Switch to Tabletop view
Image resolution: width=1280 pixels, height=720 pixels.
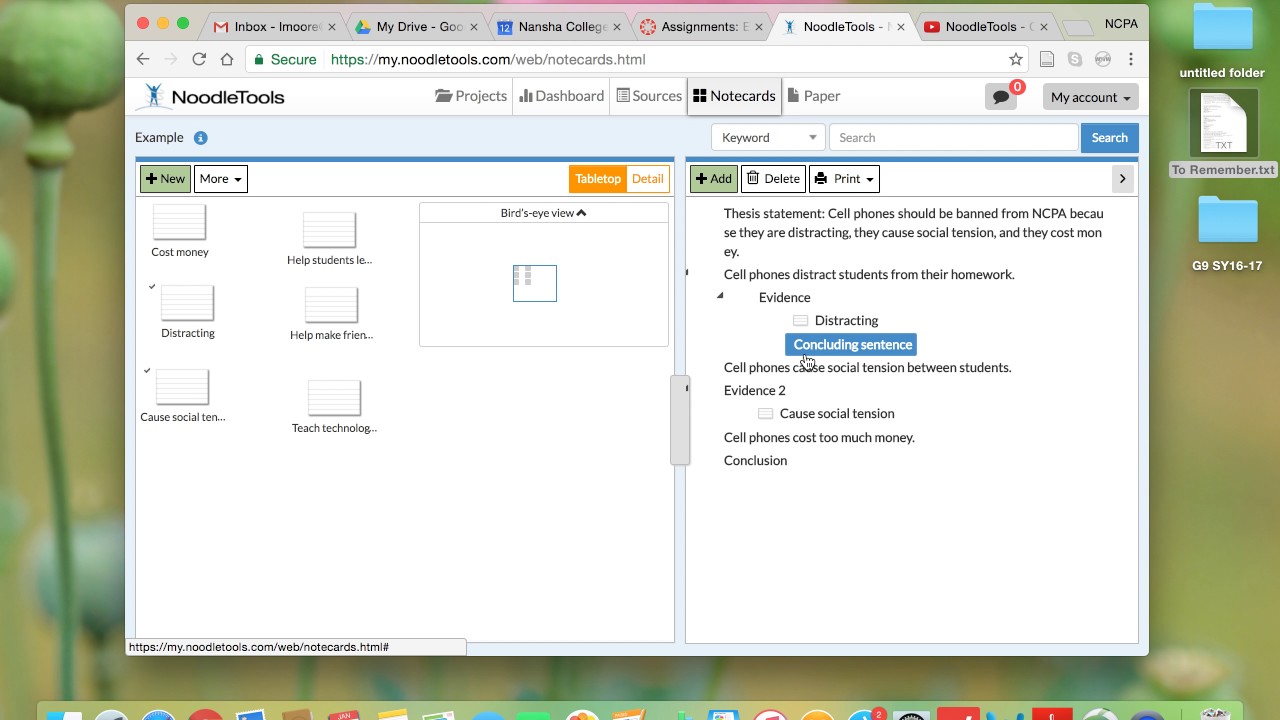pyautogui.click(x=597, y=179)
